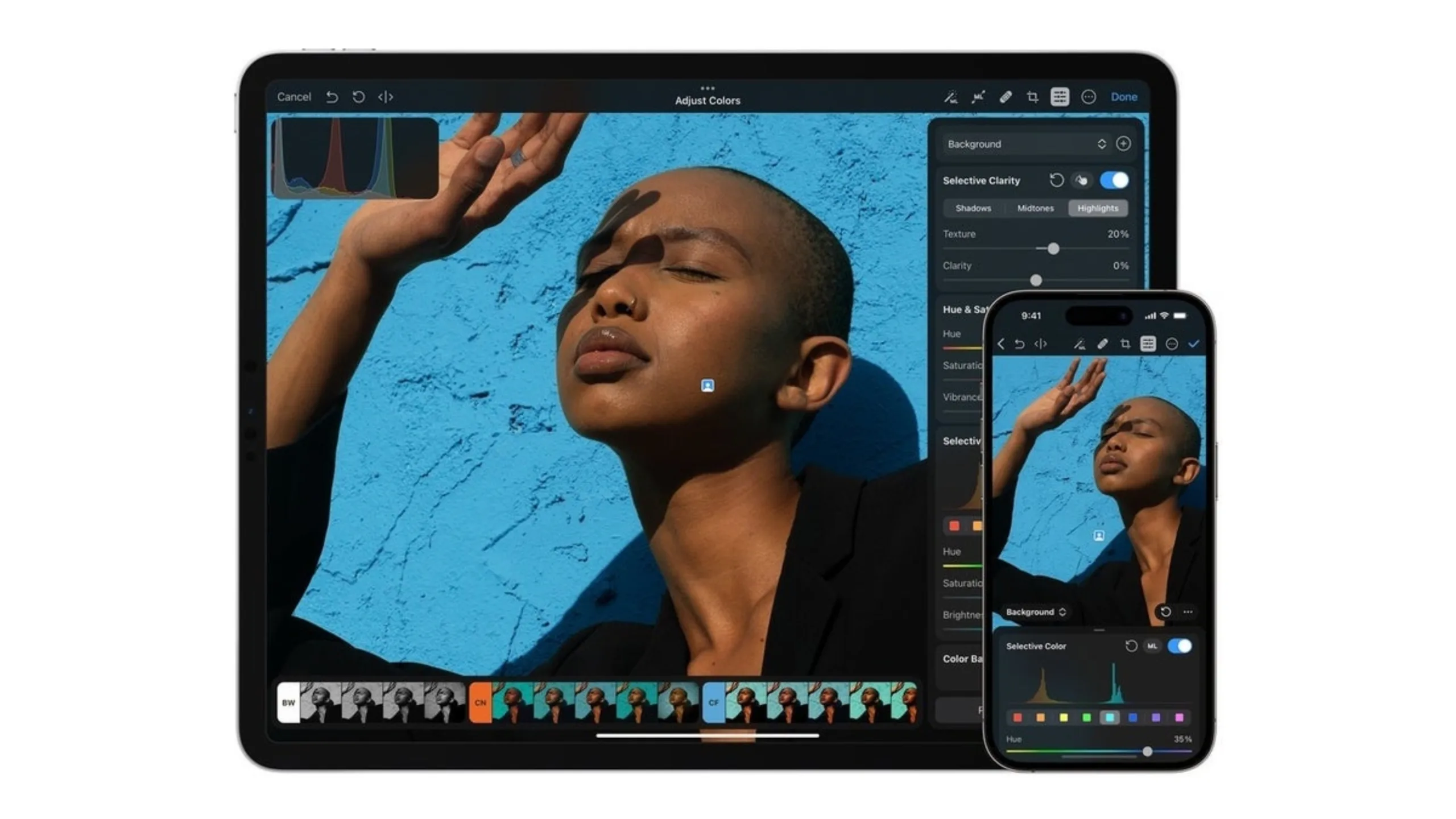The image size is (1456, 819).
Task: Tap the person mask marker on the iPad photo
Action: [x=708, y=386]
